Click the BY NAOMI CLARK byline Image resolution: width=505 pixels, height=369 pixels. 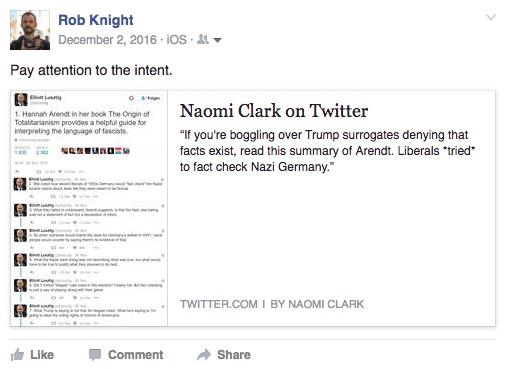(x=317, y=304)
